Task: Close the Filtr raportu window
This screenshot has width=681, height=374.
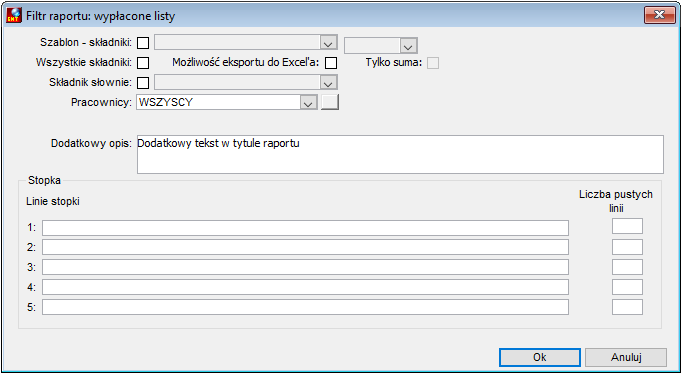Action: coord(659,15)
